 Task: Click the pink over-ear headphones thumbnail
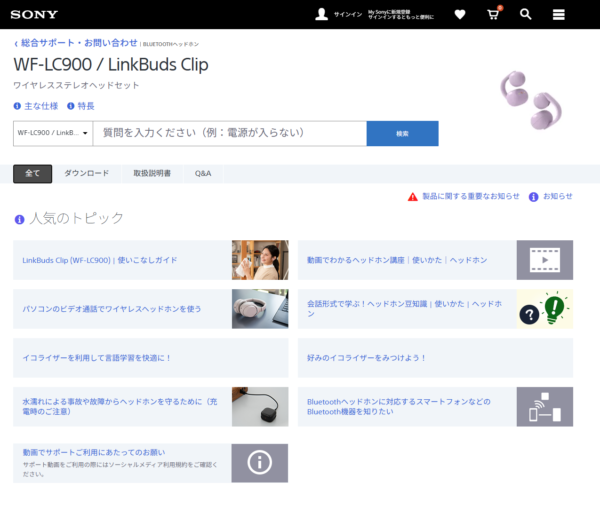(x=260, y=309)
